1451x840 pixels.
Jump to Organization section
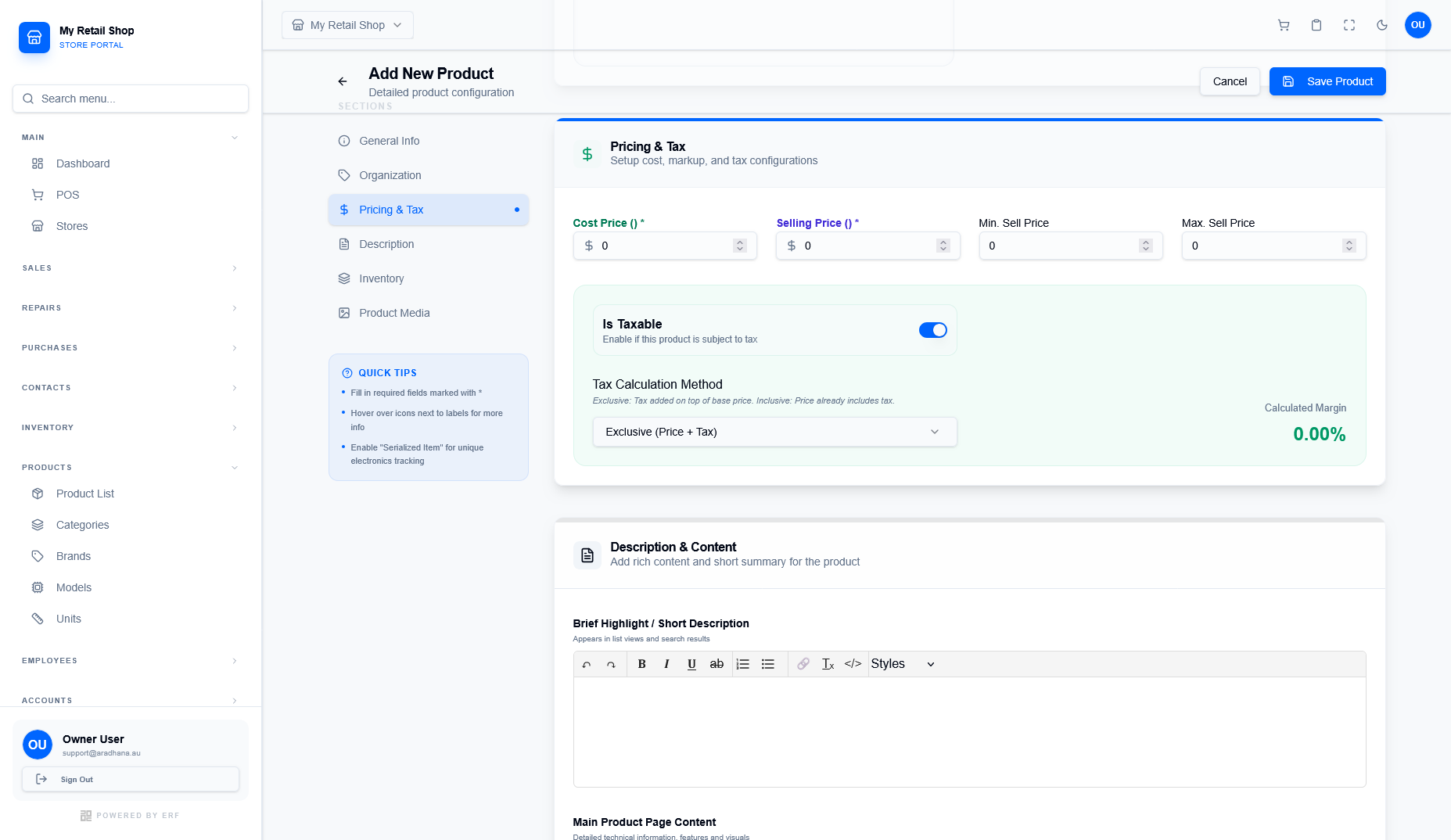pos(429,175)
